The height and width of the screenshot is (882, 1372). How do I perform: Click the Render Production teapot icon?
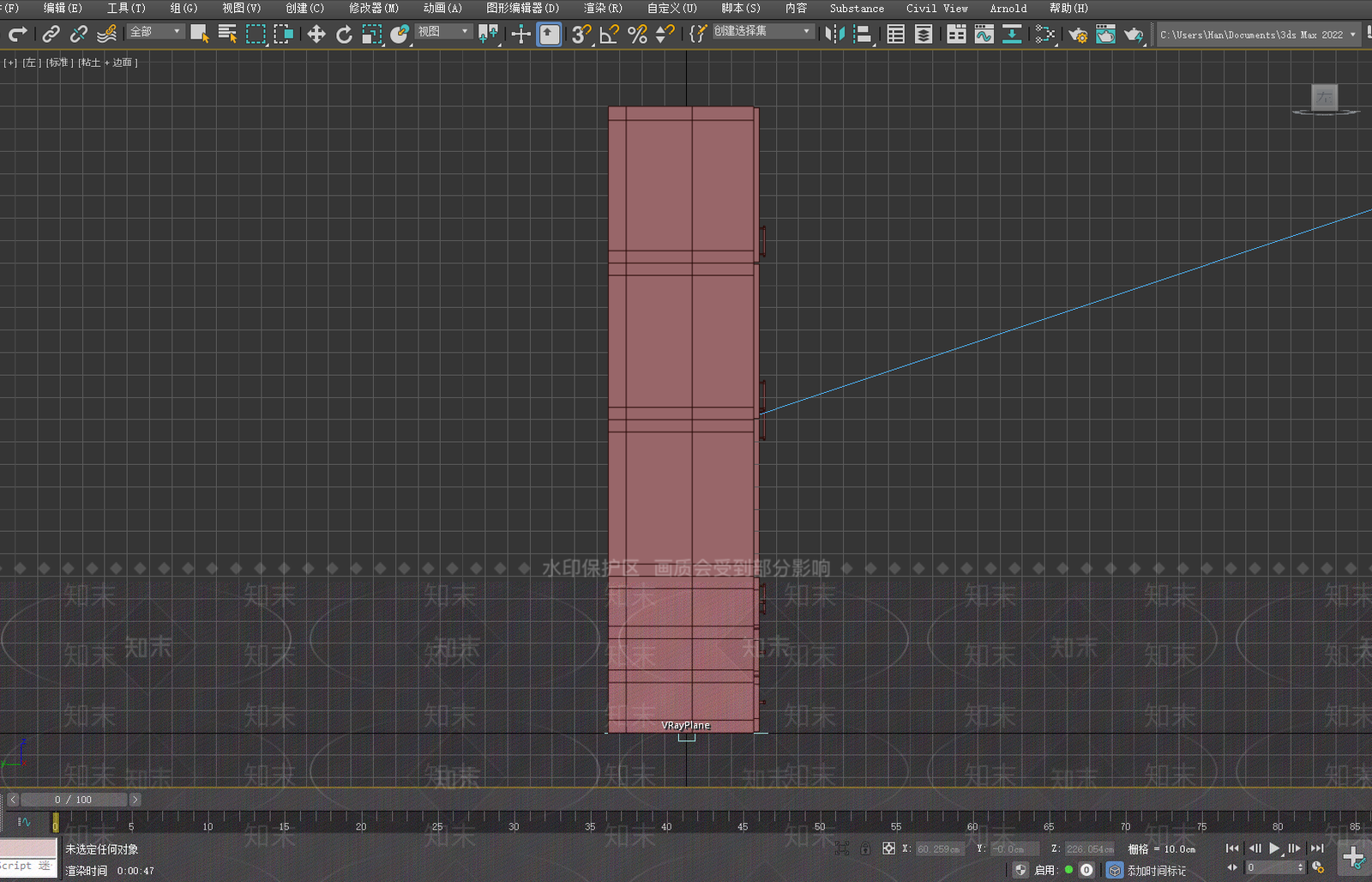tap(1134, 34)
